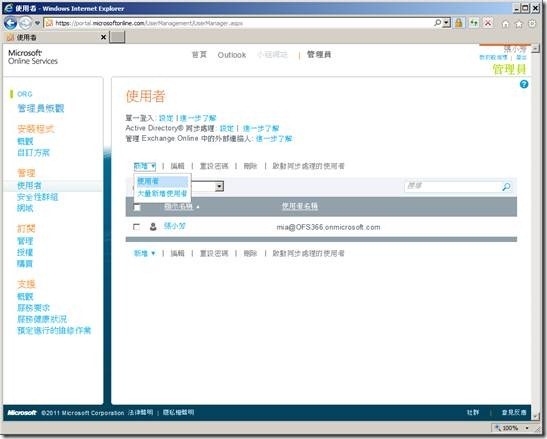Click top 重設密碼 toolbar action
The image size is (547, 439).
click(214, 166)
